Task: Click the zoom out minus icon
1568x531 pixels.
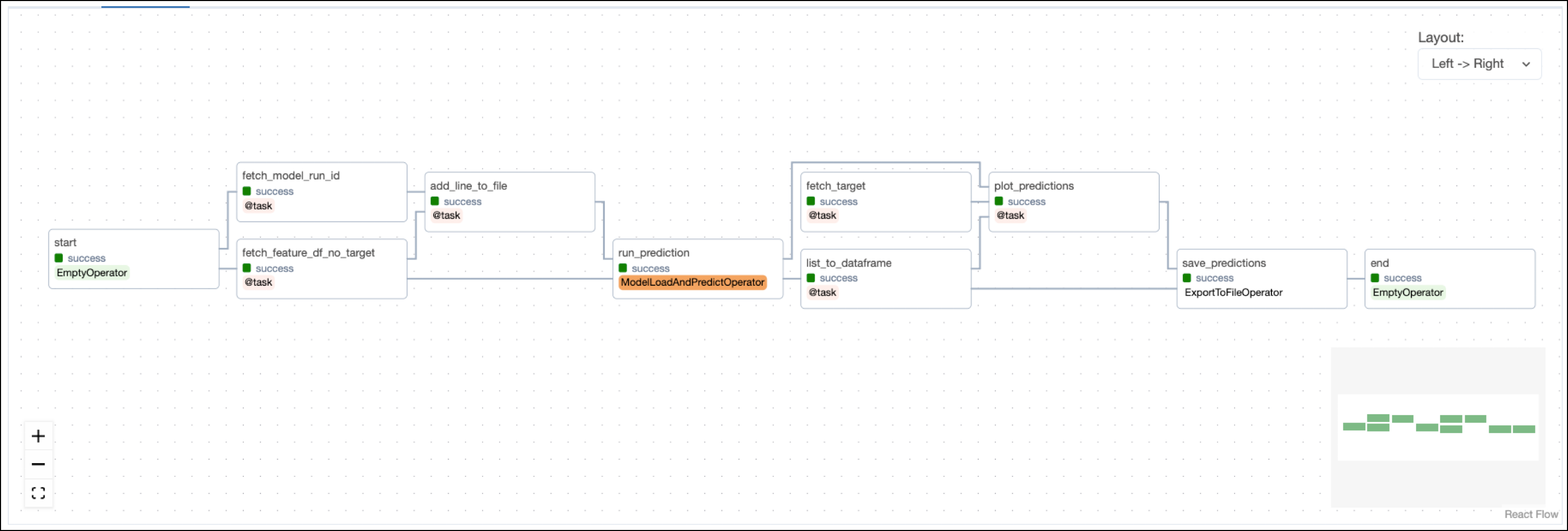Action: pos(38,464)
